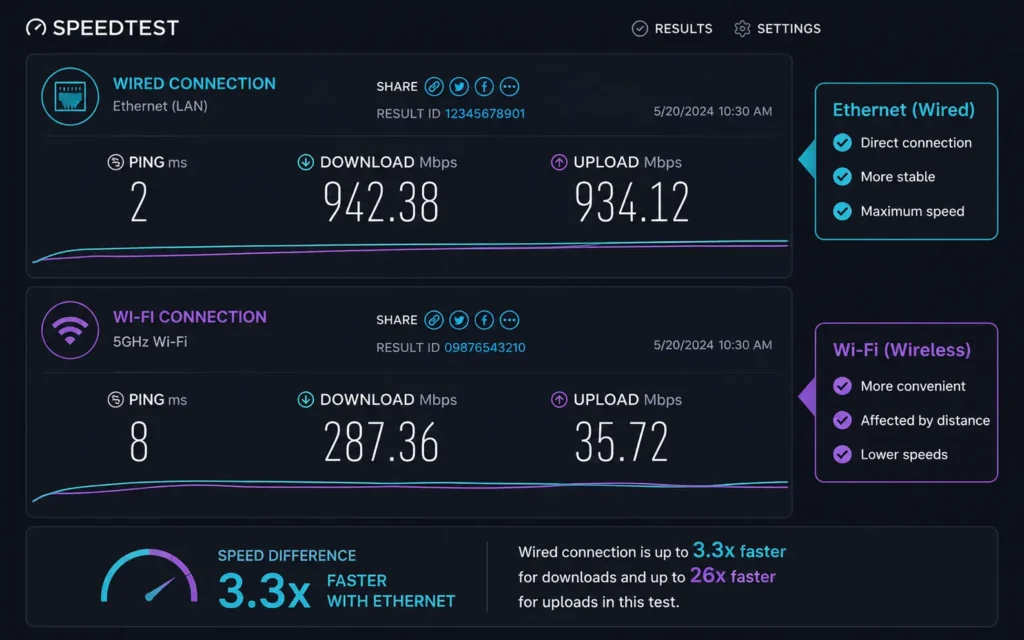Image resolution: width=1024 pixels, height=640 pixels.
Task: Click the More convenient checkmark
Action: pyautogui.click(x=842, y=386)
